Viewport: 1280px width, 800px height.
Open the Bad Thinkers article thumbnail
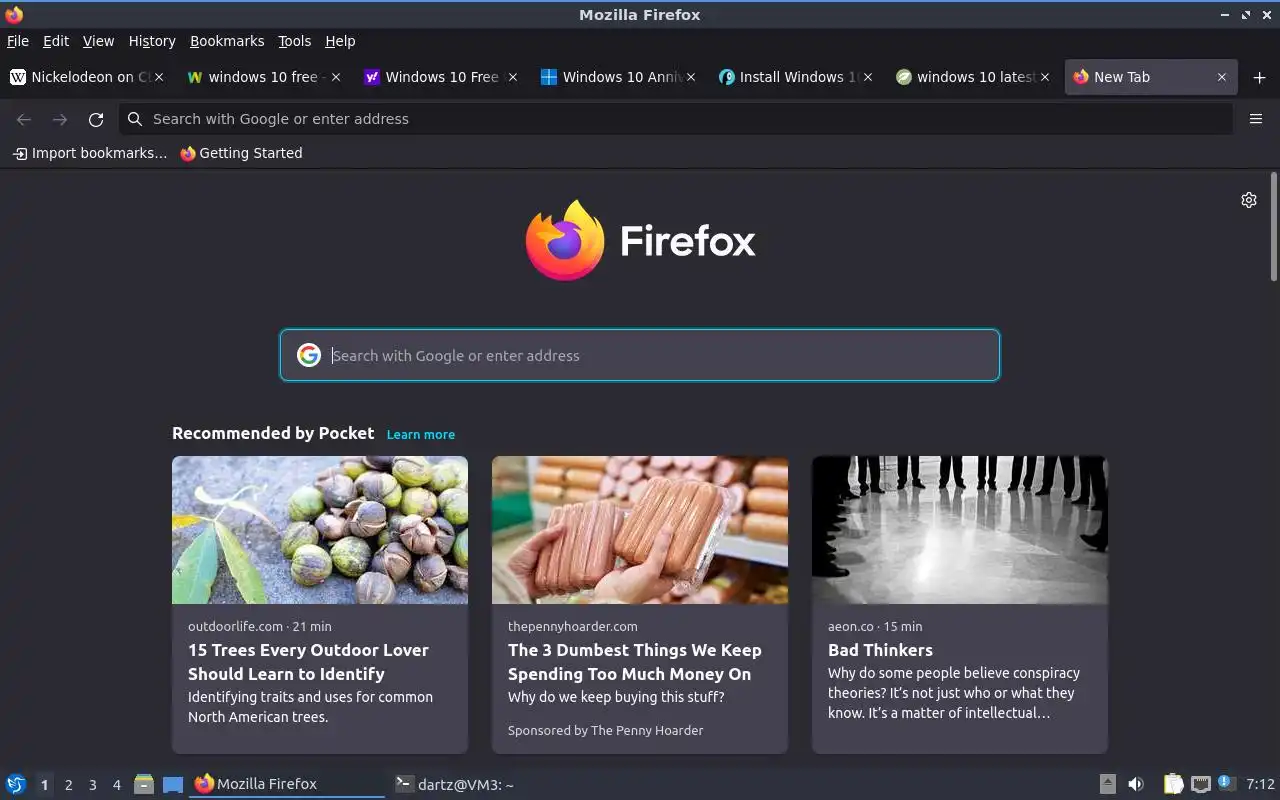[960, 530]
